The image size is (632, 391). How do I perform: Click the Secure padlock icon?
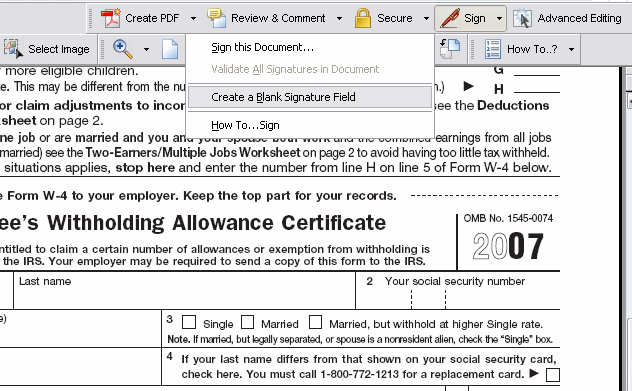tap(363, 18)
